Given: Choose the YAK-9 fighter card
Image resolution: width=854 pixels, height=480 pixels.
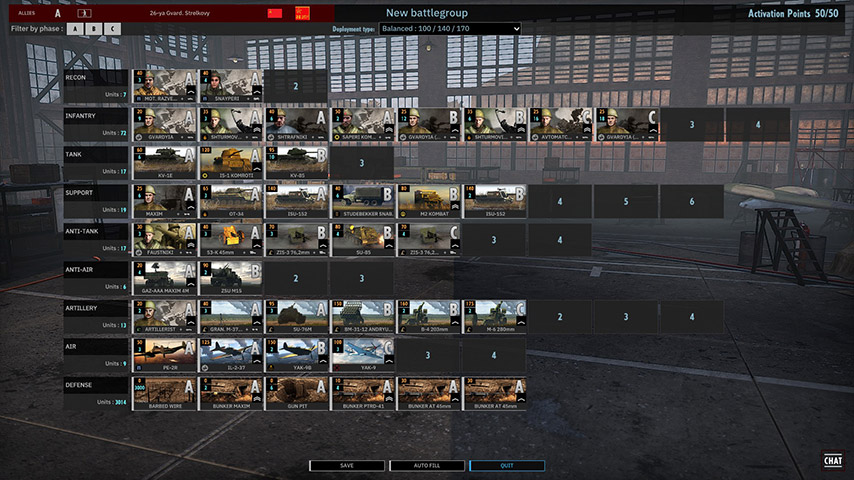Looking at the screenshot, I should click(362, 355).
